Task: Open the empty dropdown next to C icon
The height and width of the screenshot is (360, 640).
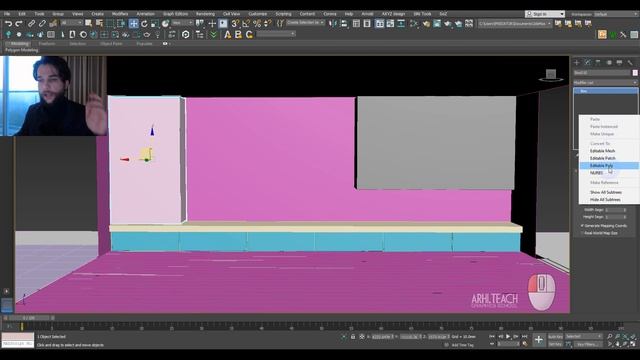Action: tap(276, 34)
